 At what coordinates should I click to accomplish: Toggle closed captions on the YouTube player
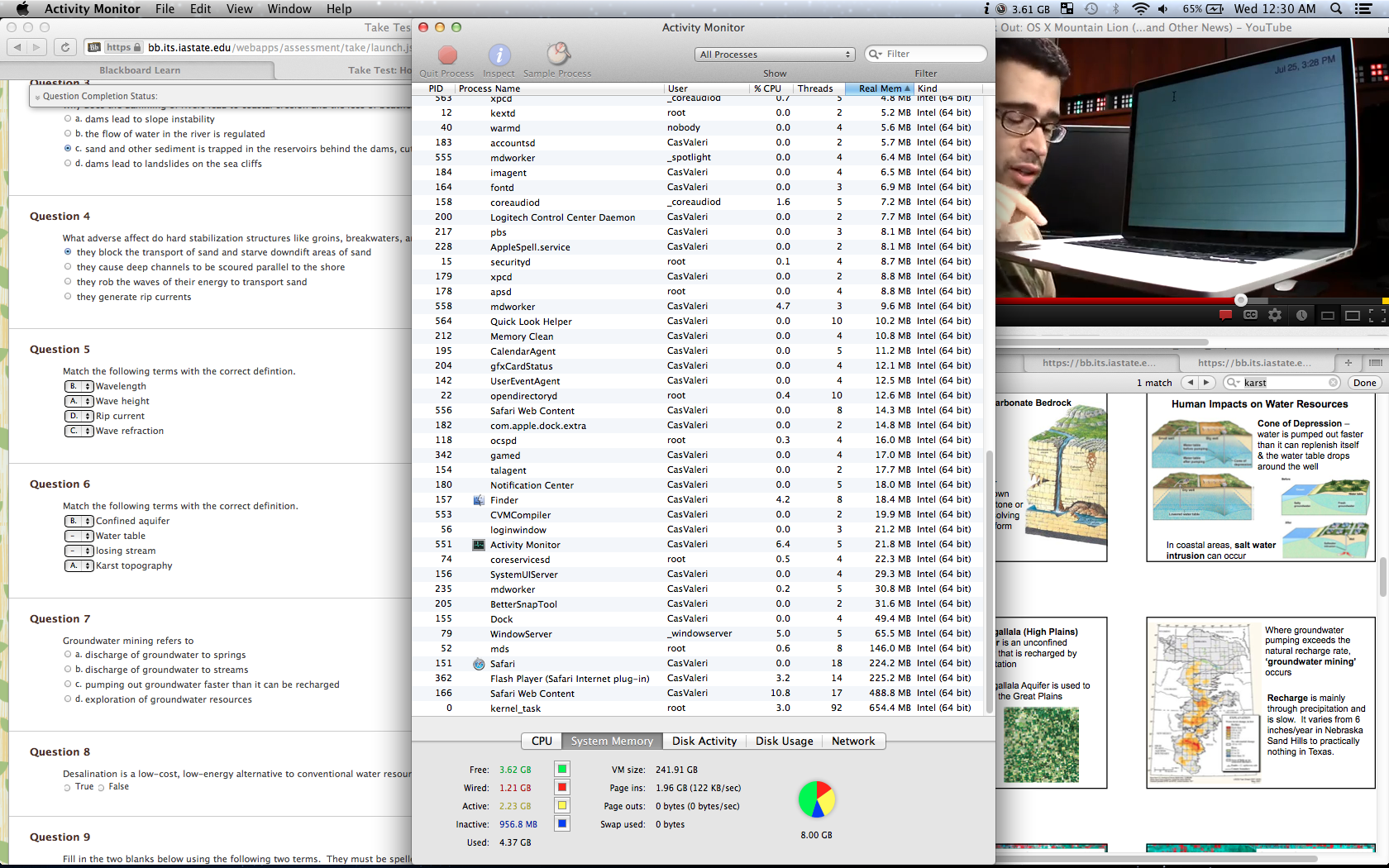tap(1250, 315)
